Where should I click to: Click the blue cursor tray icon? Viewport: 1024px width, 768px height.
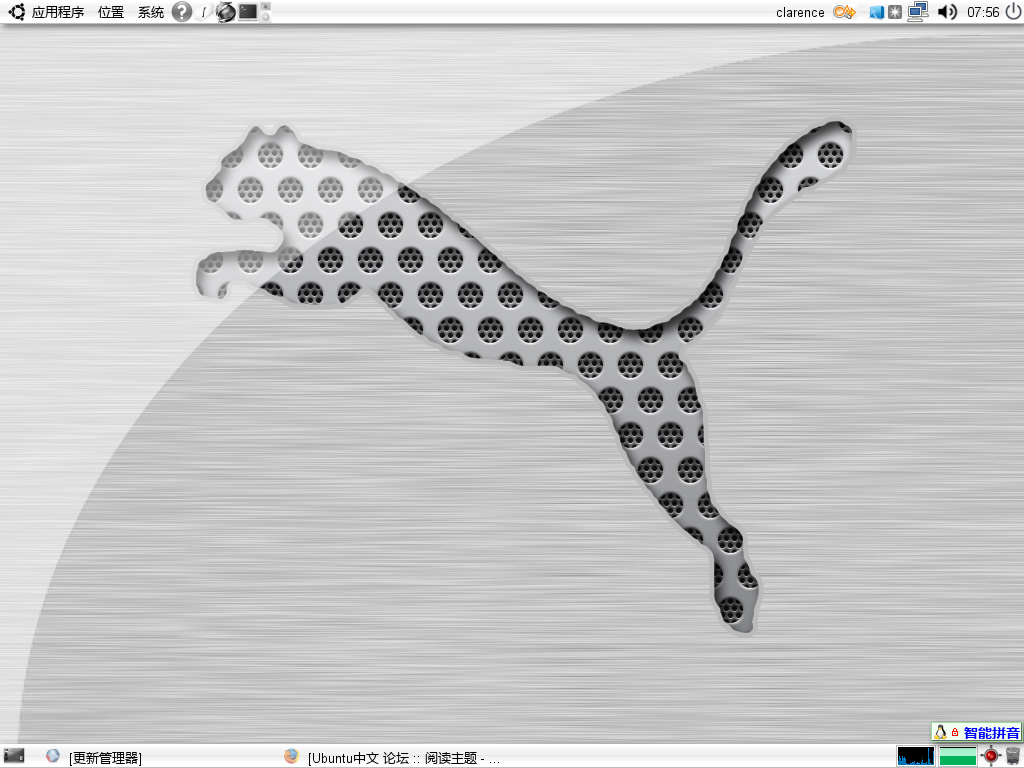876,12
